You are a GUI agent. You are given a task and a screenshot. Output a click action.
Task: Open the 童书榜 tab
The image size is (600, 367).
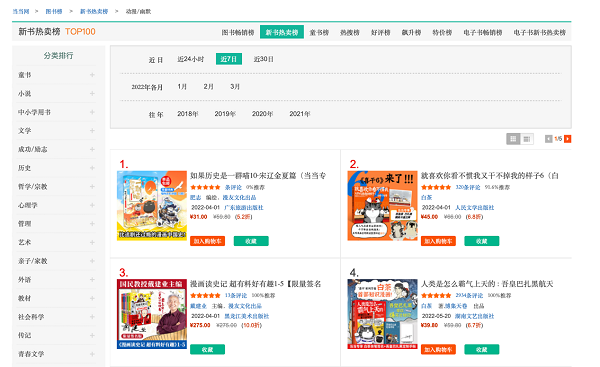point(319,33)
